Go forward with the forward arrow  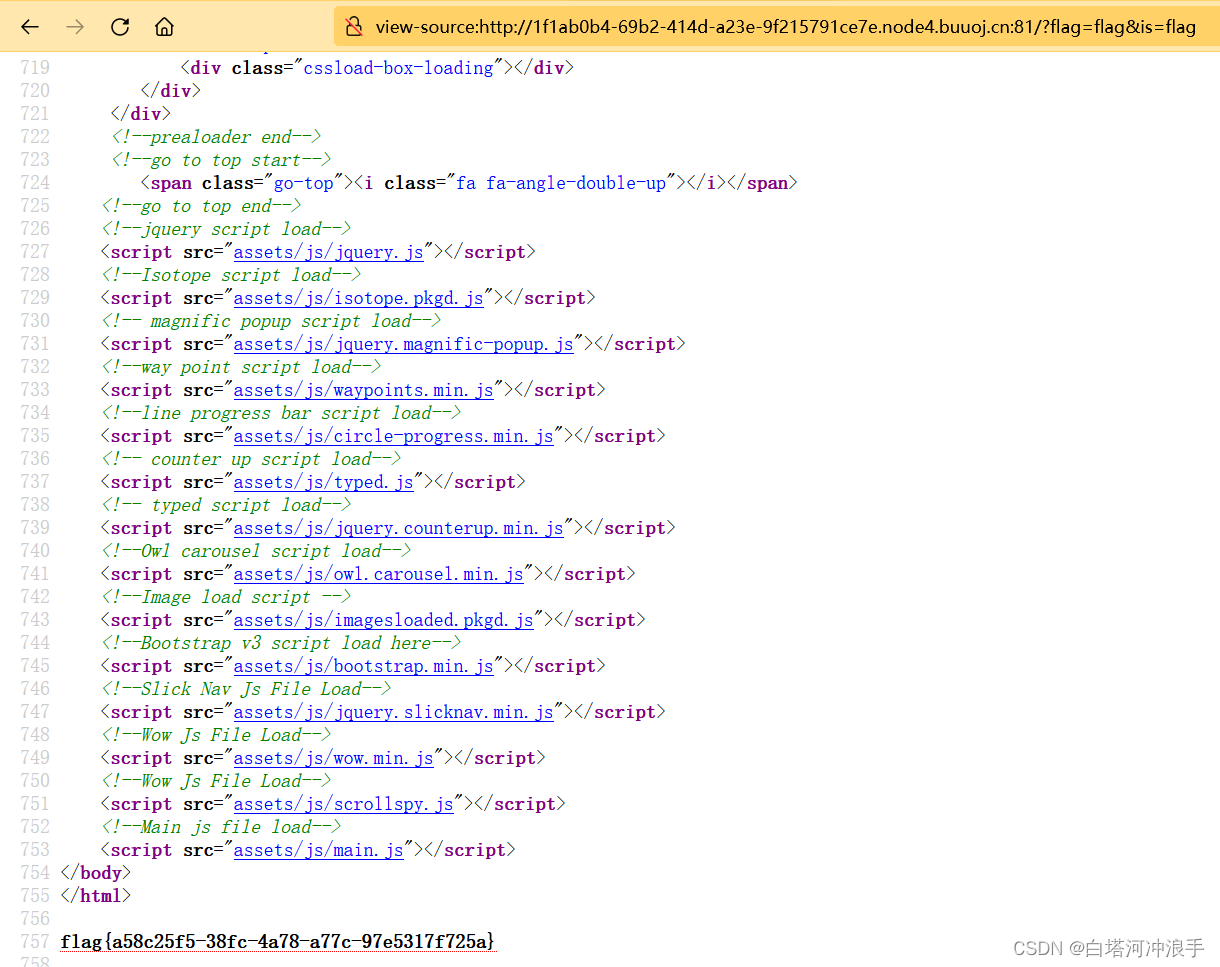75,27
